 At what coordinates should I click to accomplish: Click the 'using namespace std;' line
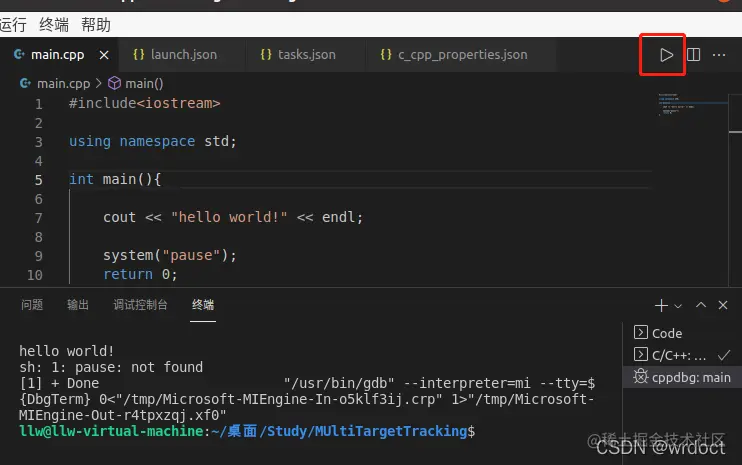point(152,141)
